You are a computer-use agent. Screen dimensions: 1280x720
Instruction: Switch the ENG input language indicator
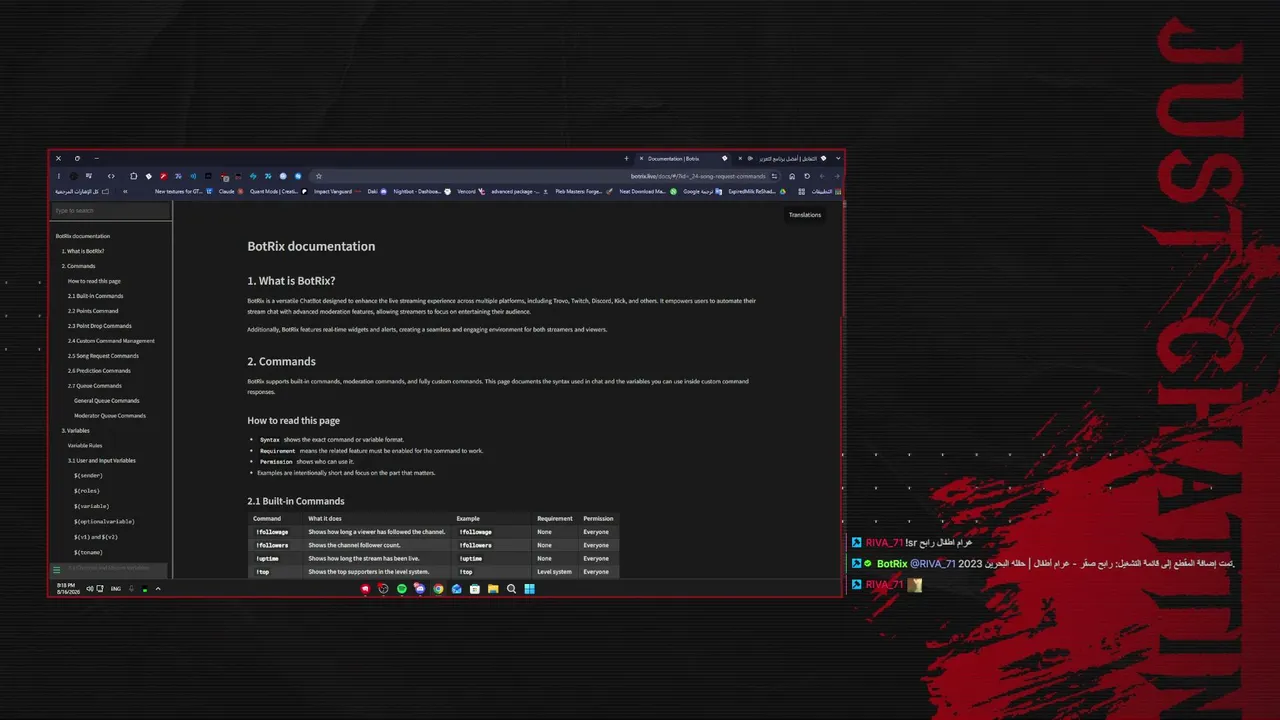point(115,589)
